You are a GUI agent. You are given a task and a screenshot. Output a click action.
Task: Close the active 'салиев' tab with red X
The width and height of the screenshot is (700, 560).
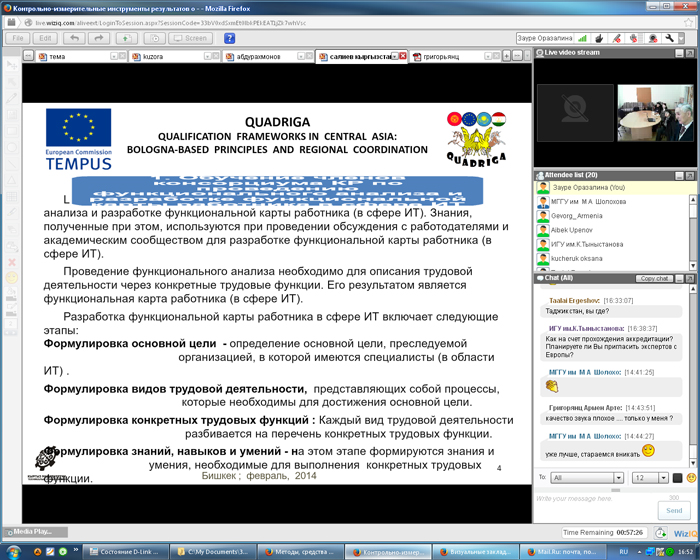(x=403, y=56)
